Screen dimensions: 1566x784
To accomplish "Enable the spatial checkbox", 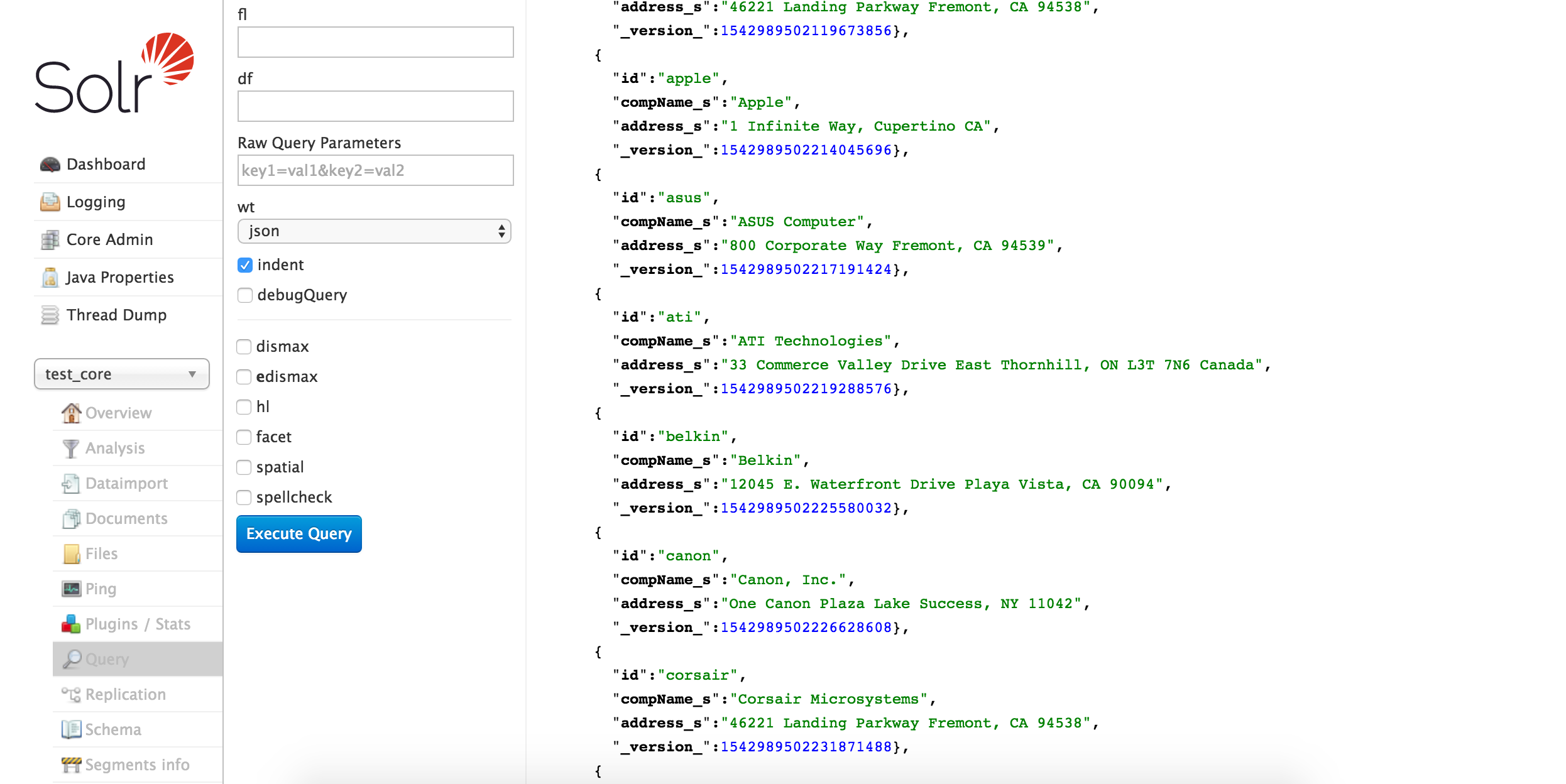I will coord(244,467).
